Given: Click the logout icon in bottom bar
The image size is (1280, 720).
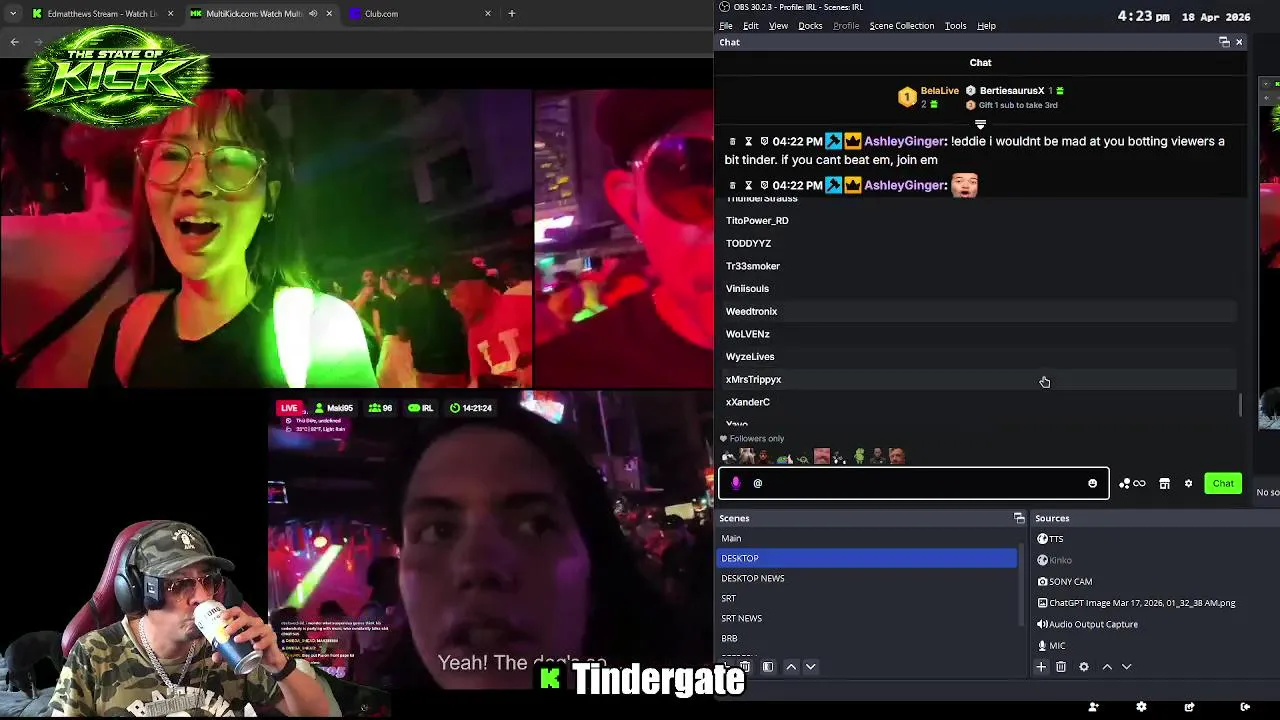Looking at the screenshot, I should (x=1245, y=707).
